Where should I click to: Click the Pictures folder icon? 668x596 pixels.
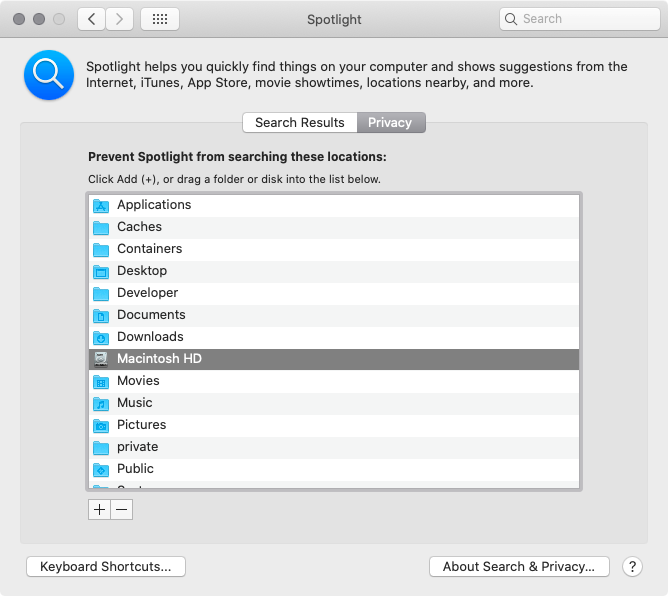click(x=101, y=425)
